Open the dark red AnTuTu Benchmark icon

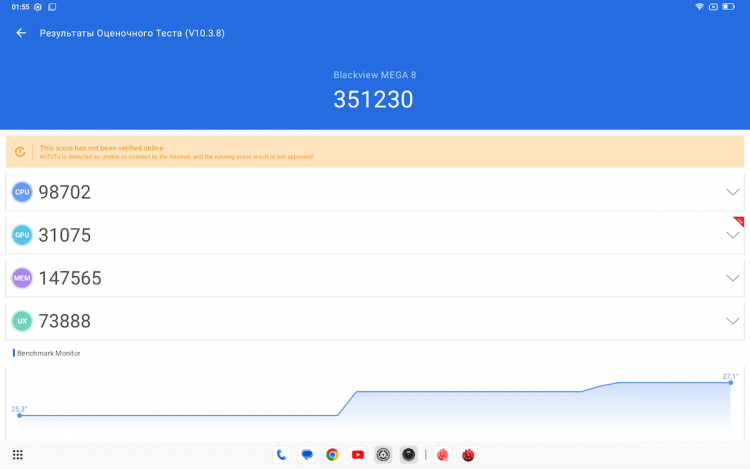[x=468, y=455]
